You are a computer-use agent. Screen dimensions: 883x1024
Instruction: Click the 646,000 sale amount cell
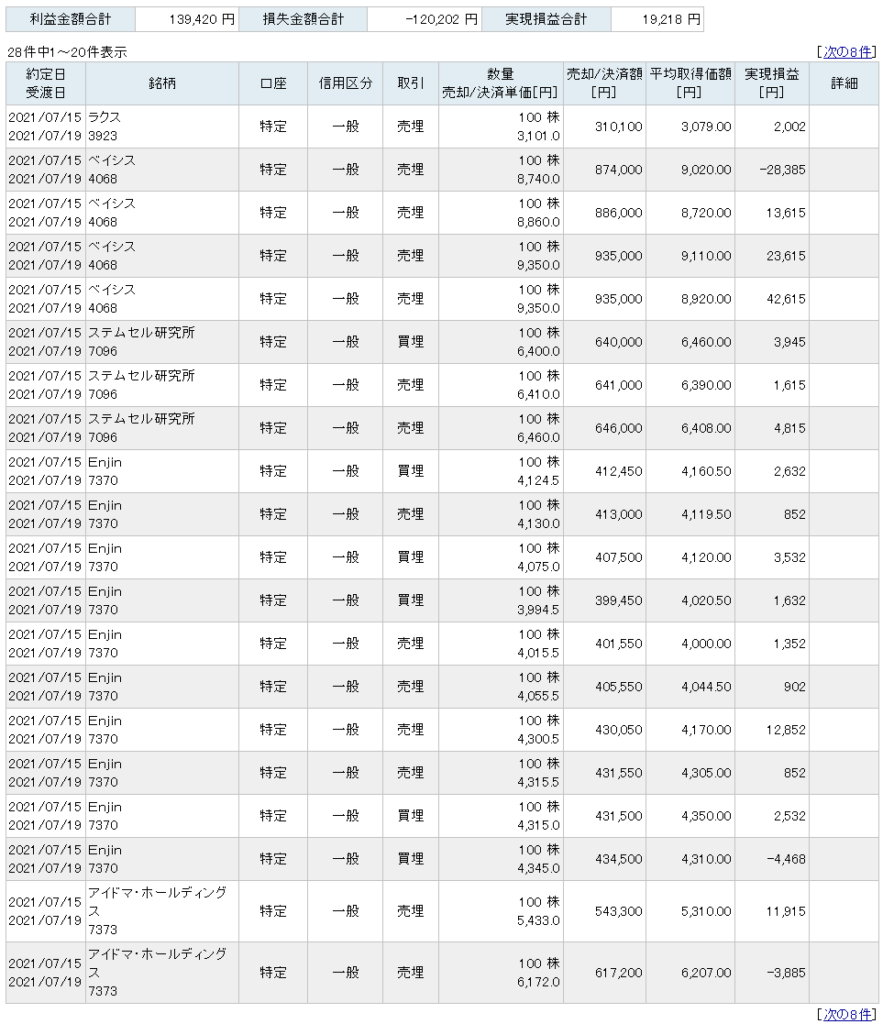pyautogui.click(x=604, y=428)
